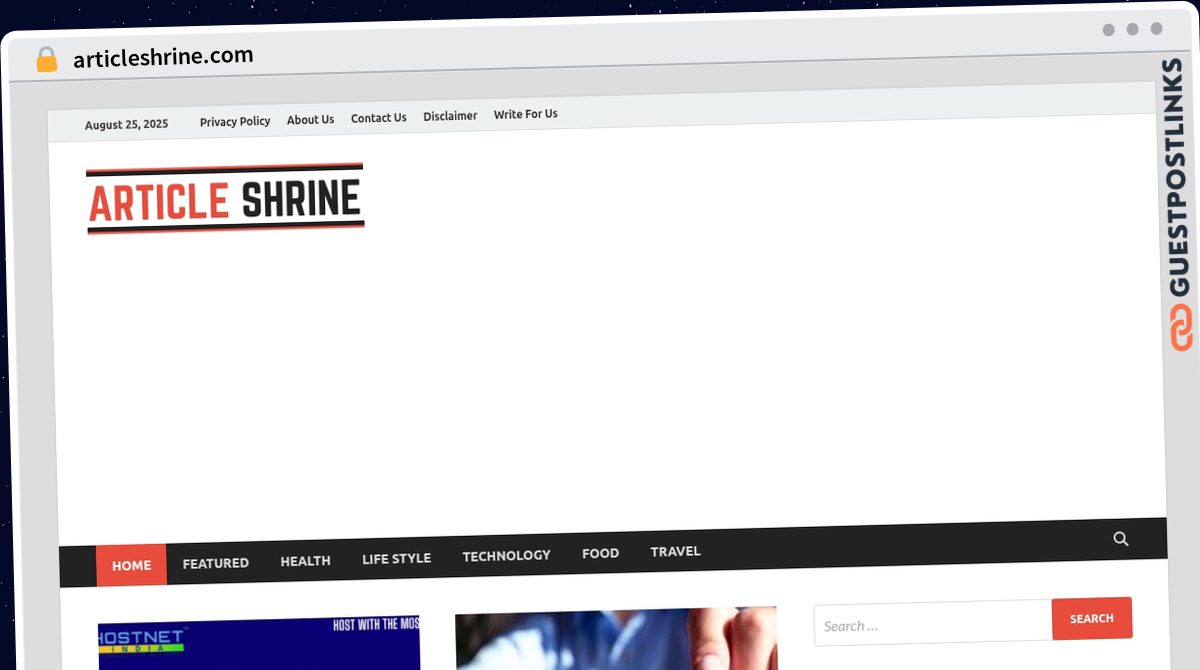The image size is (1200, 670).
Task: Browse the Health category
Action: [305, 561]
